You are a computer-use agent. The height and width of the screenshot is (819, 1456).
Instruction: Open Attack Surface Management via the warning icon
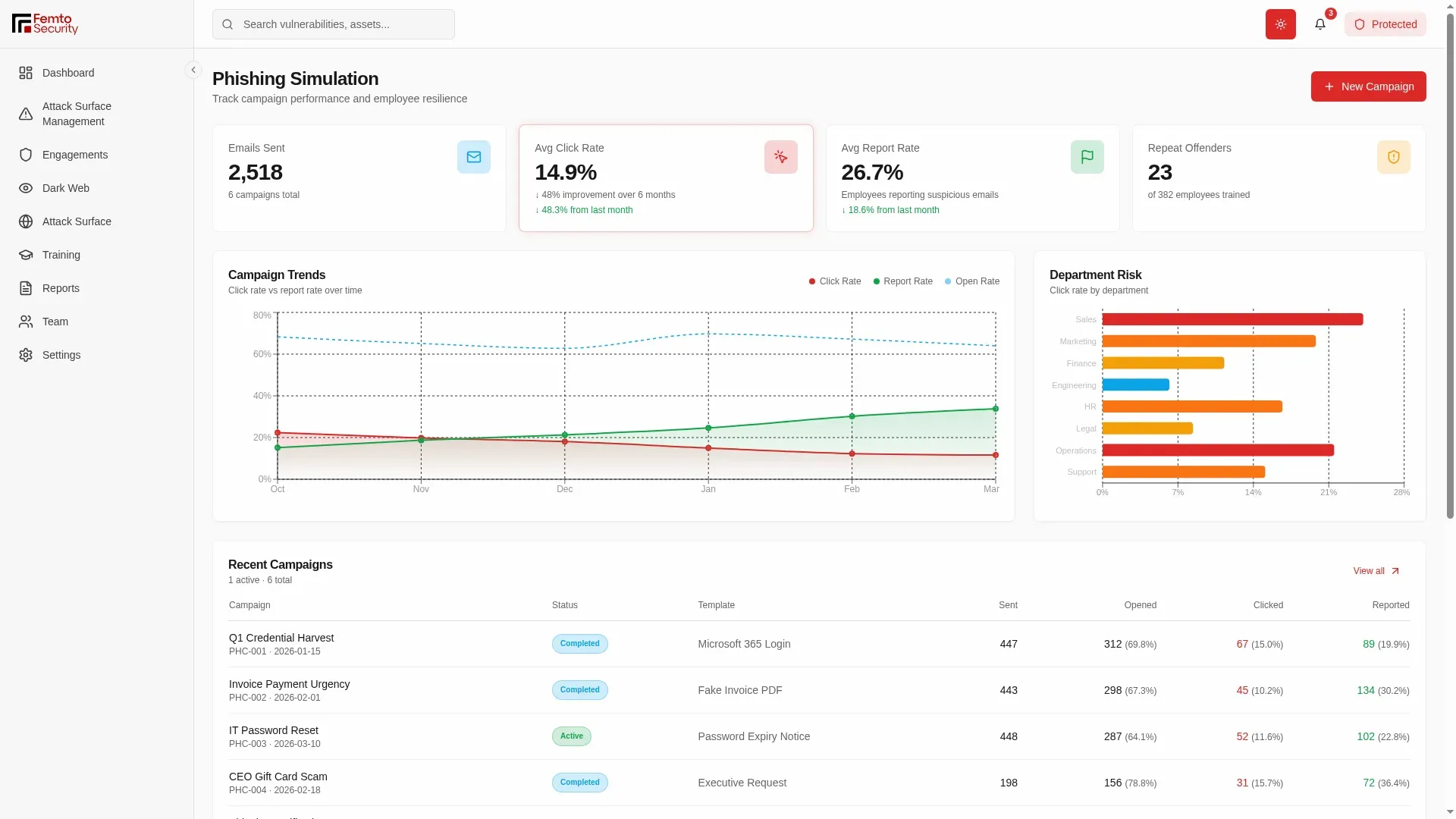26,114
